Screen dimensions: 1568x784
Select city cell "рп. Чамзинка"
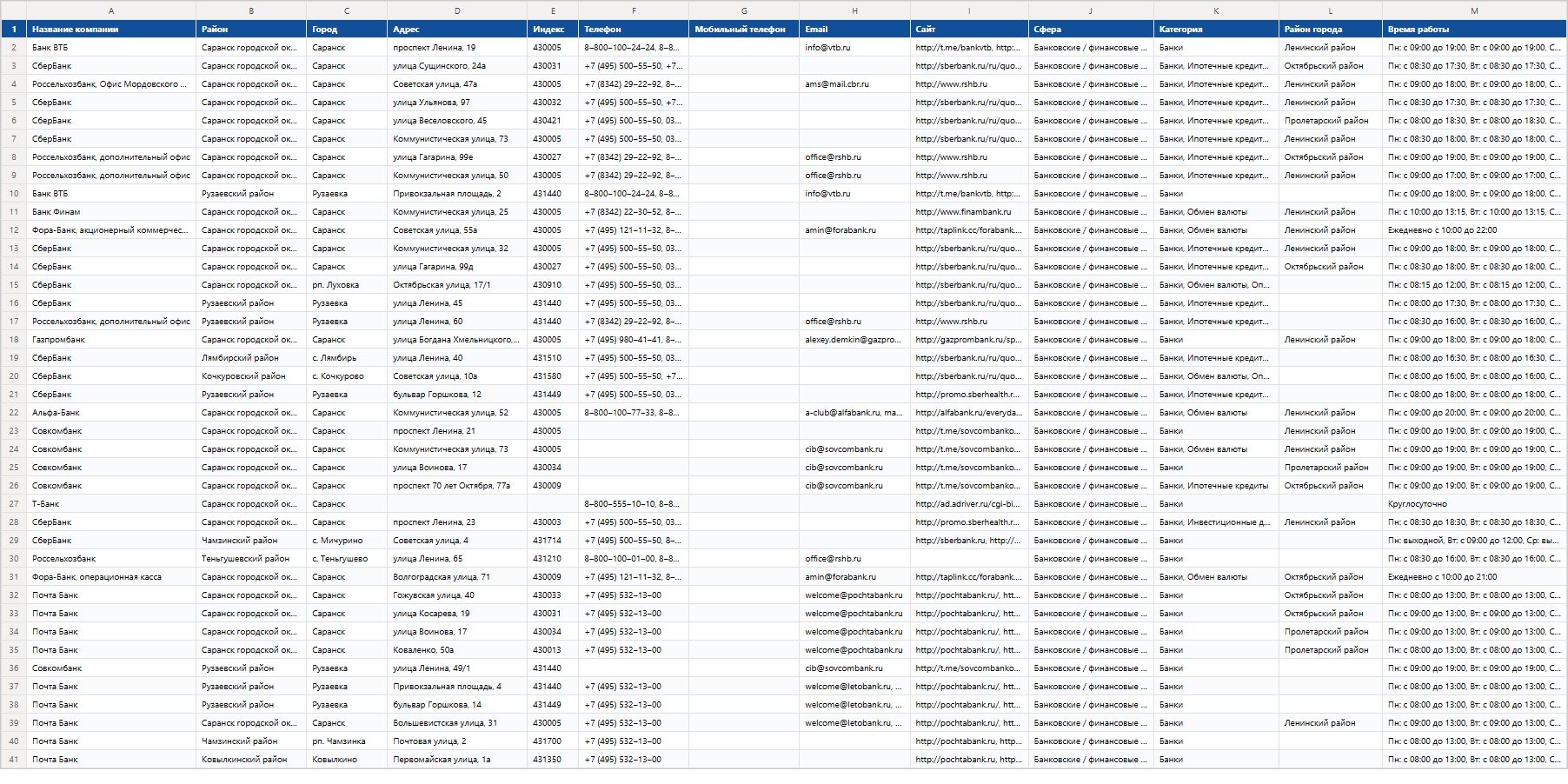pyautogui.click(x=347, y=741)
